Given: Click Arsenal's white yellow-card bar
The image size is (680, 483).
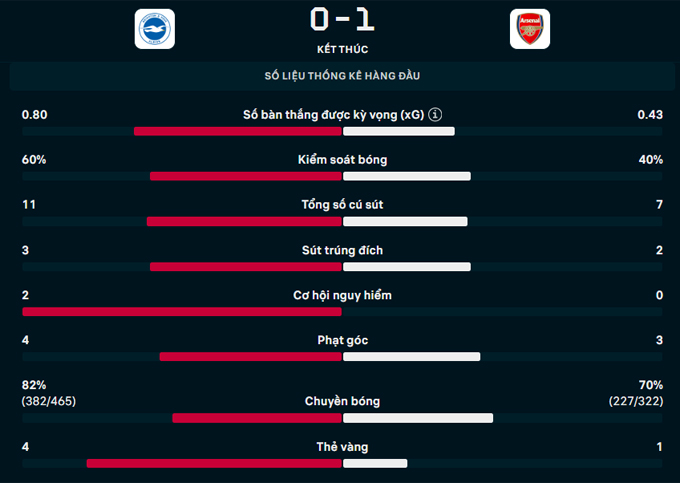Looking at the screenshot, I should click(375, 463).
